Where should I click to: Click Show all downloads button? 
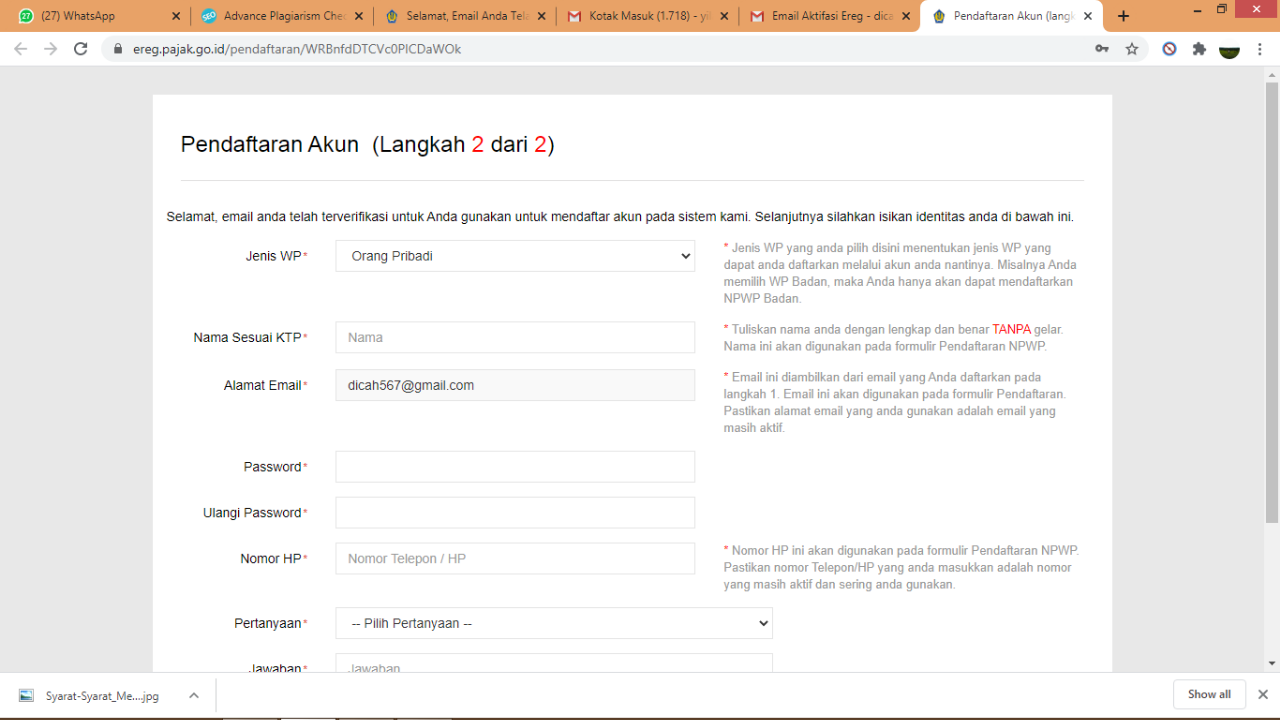point(1209,694)
